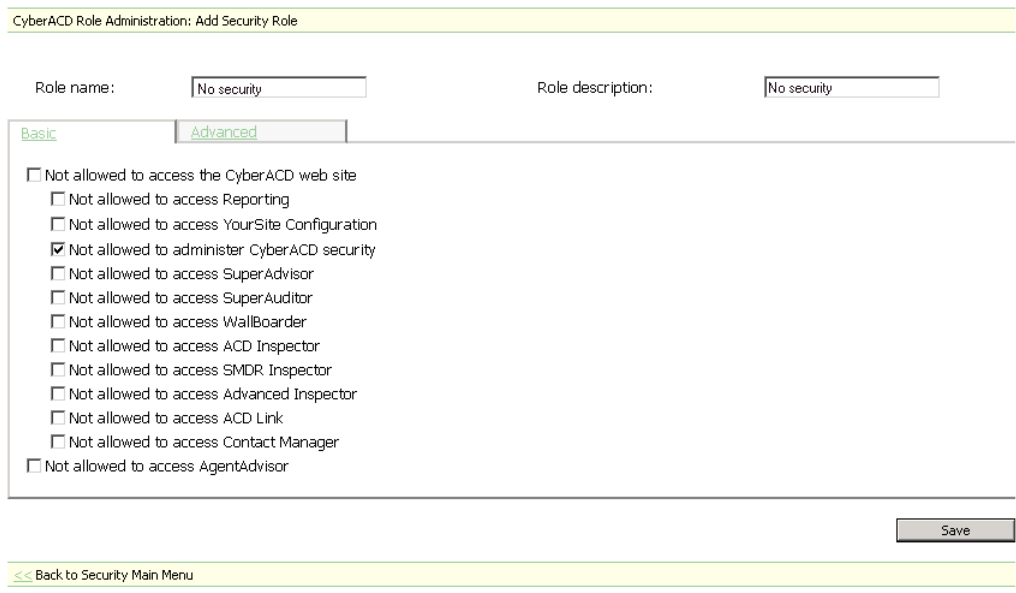
Task: Go back to Security Main Menu
Action: (x=114, y=575)
